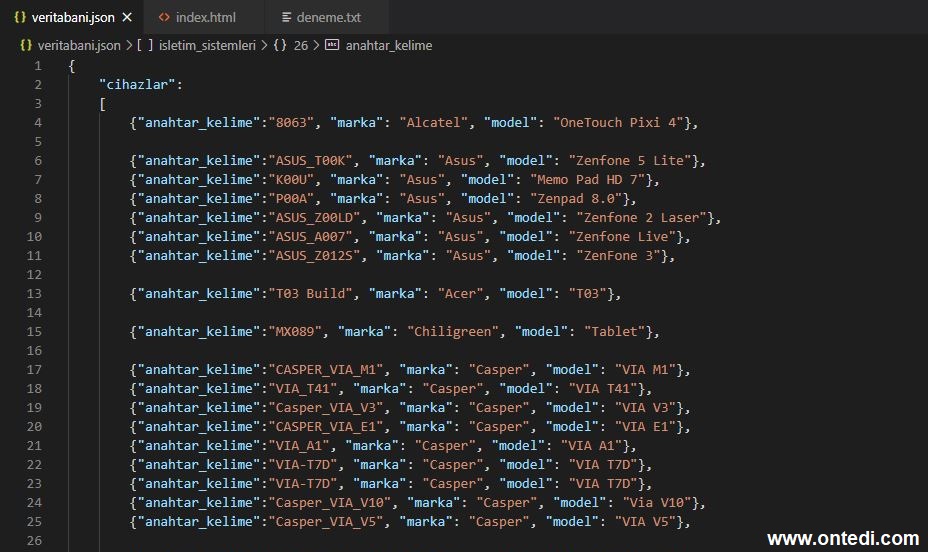Click "Memo Pad HD 7" model value
This screenshot has width=928, height=552.
(x=587, y=179)
